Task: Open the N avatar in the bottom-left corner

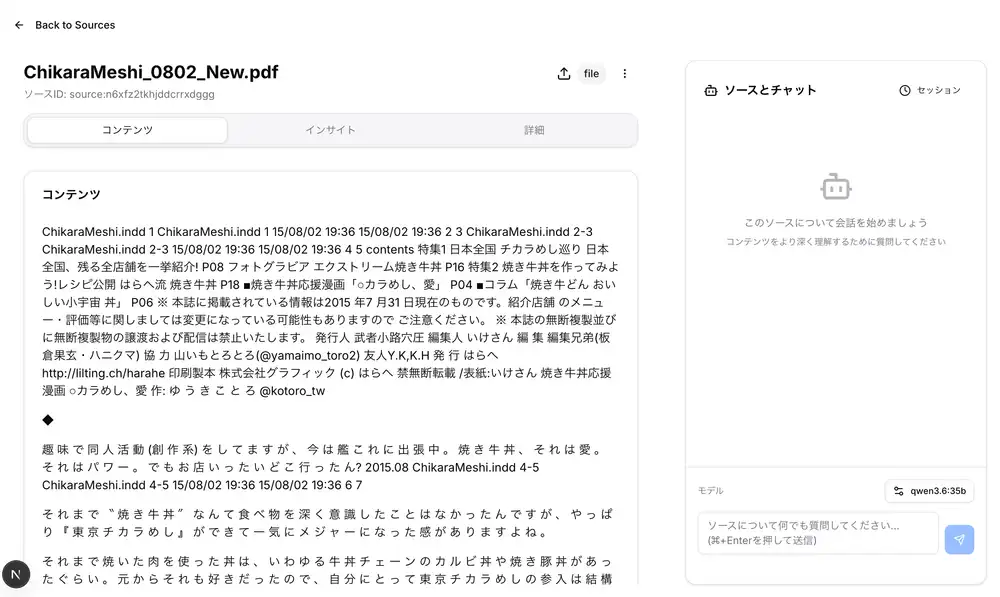Action: [x=16, y=573]
